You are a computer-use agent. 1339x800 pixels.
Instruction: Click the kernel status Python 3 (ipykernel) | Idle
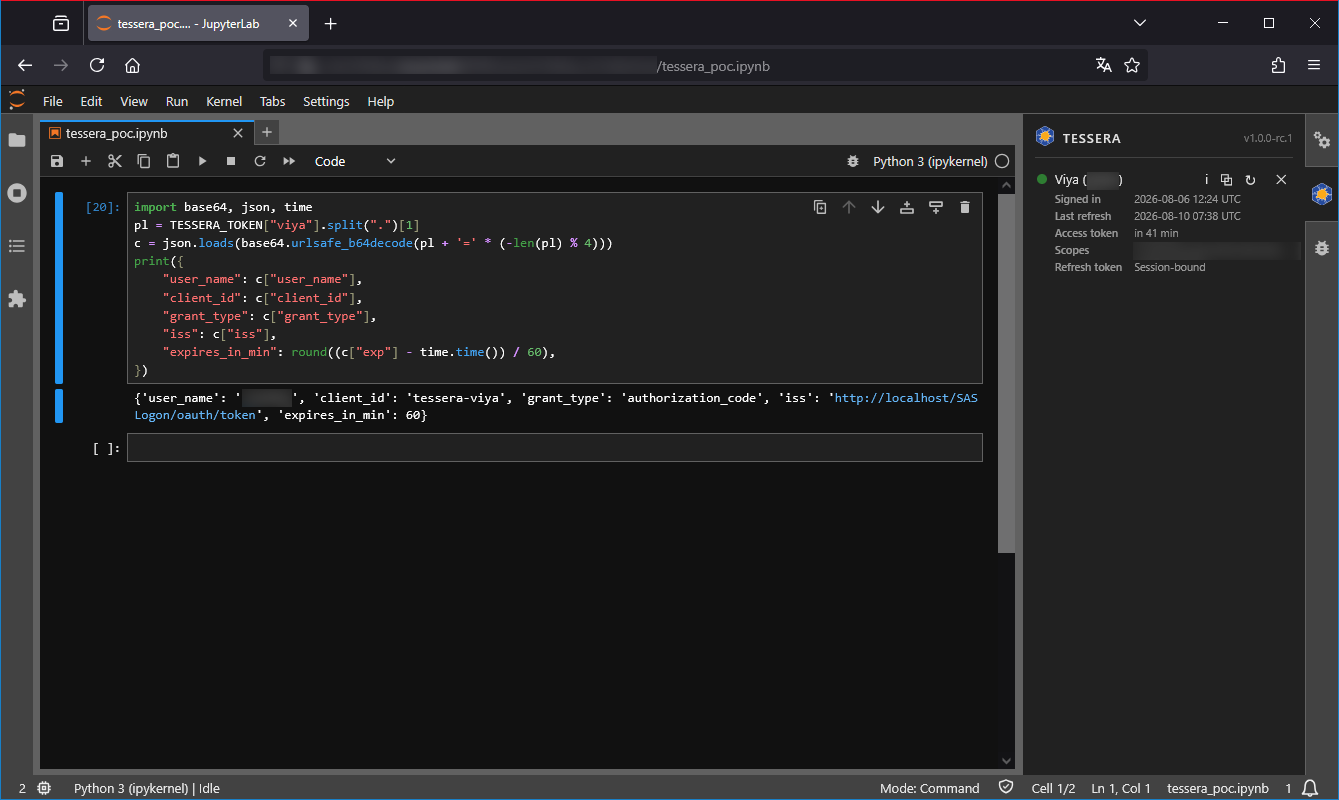coord(147,788)
